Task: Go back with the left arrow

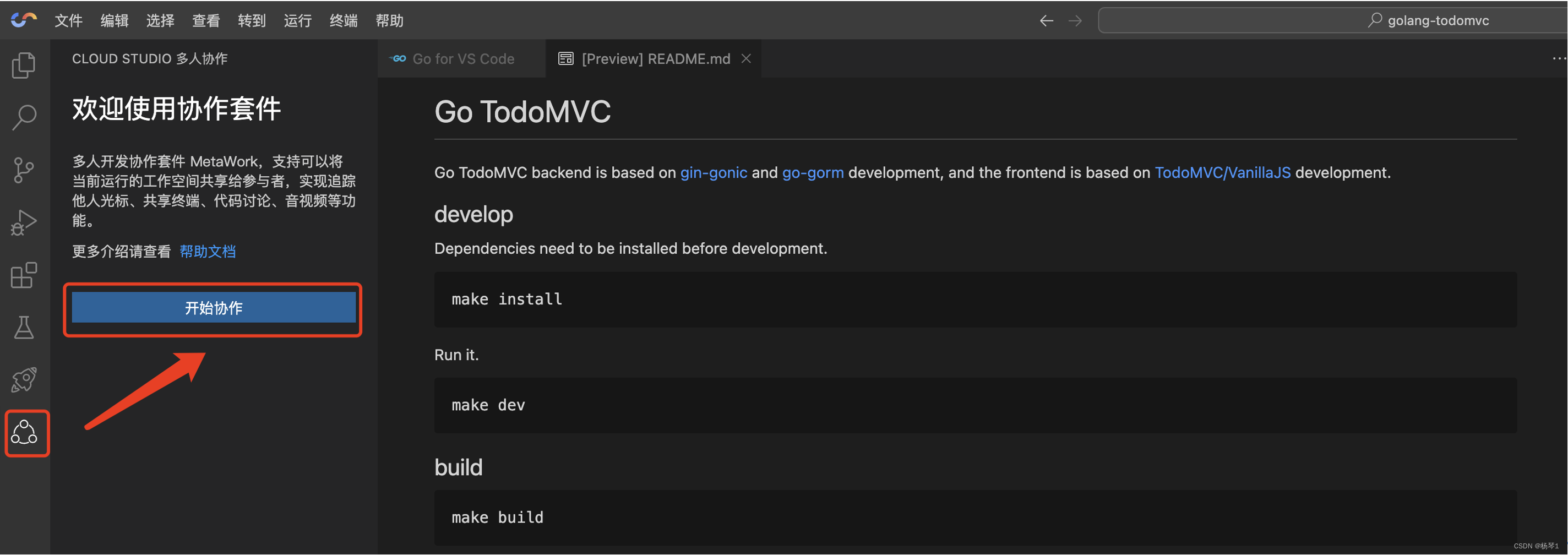Action: tap(1046, 21)
